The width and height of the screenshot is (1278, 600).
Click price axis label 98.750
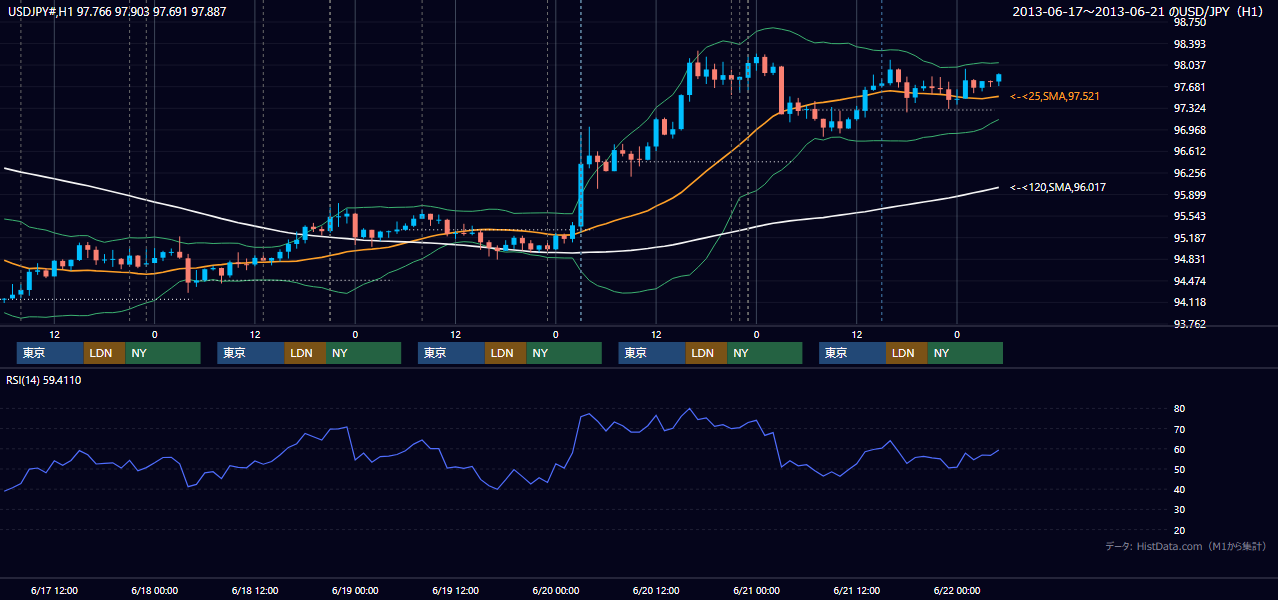(x=1190, y=22)
